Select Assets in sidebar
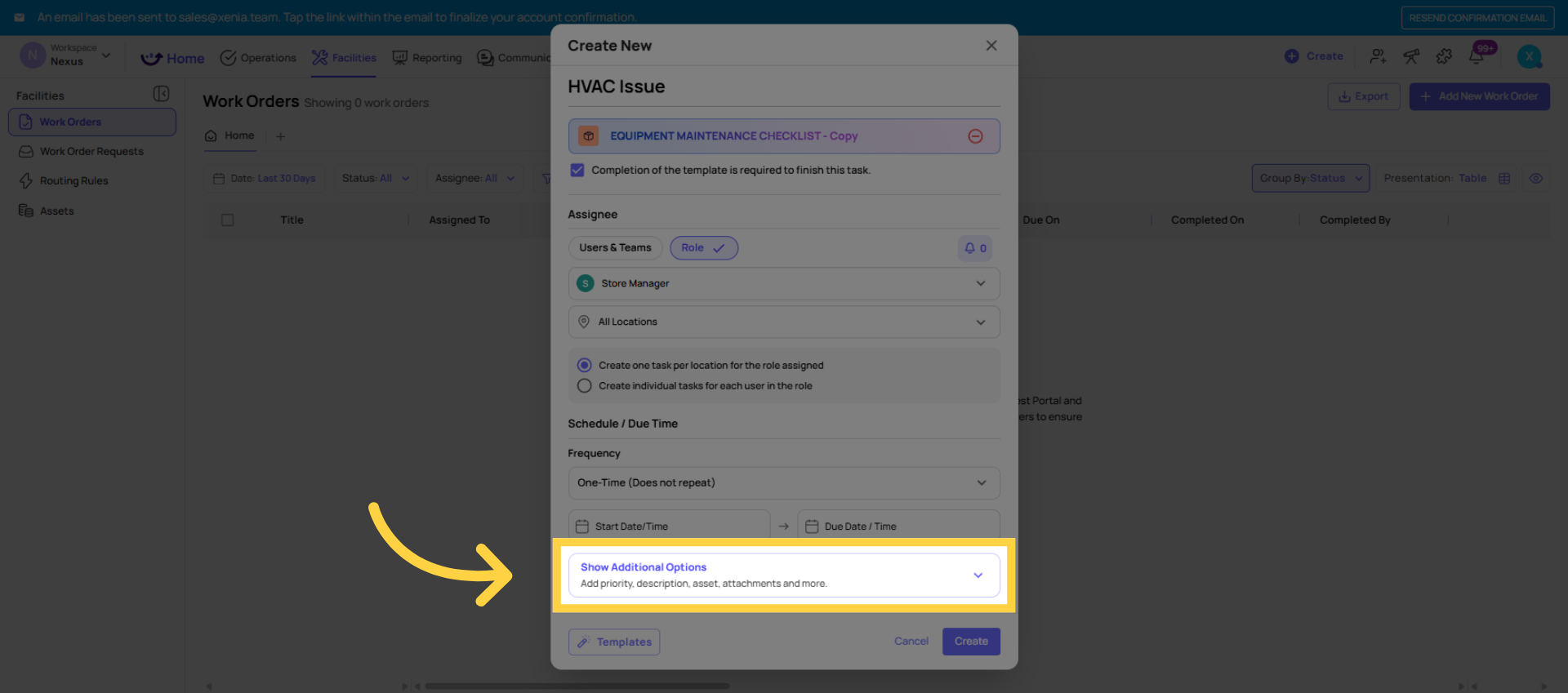The image size is (1568, 693). click(92, 211)
